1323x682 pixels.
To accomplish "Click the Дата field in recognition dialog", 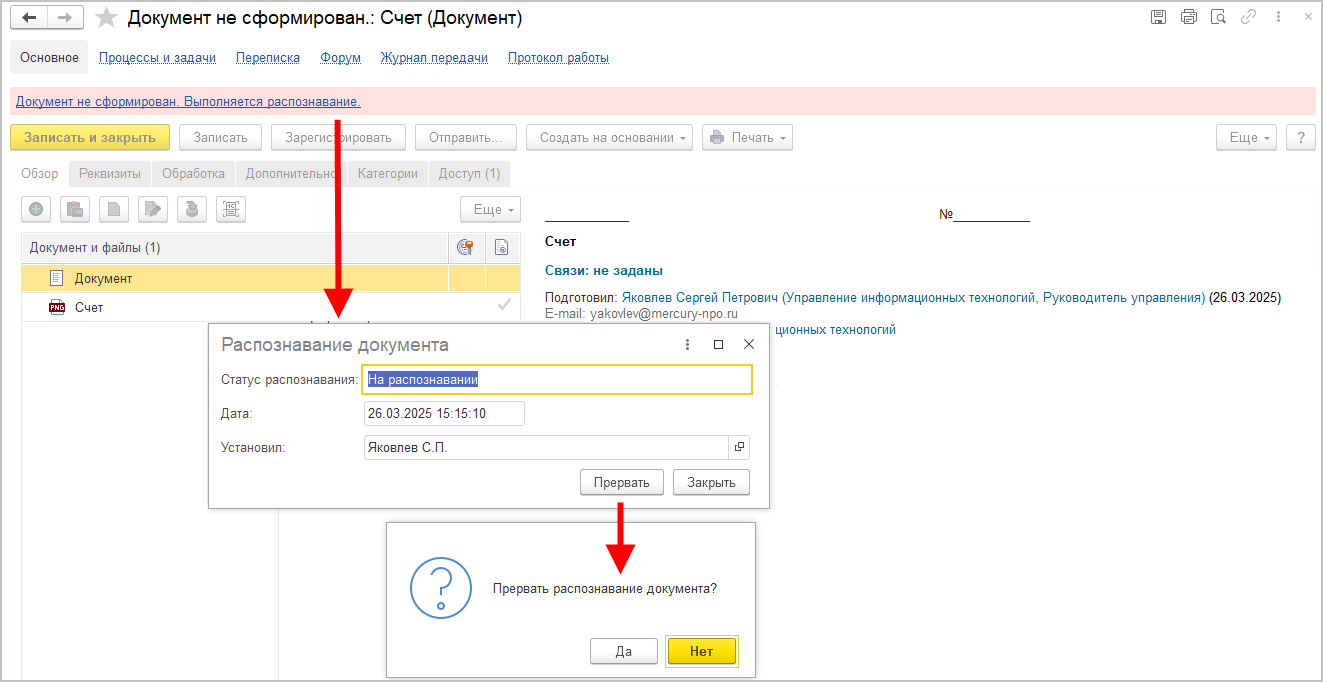I will pos(444,413).
